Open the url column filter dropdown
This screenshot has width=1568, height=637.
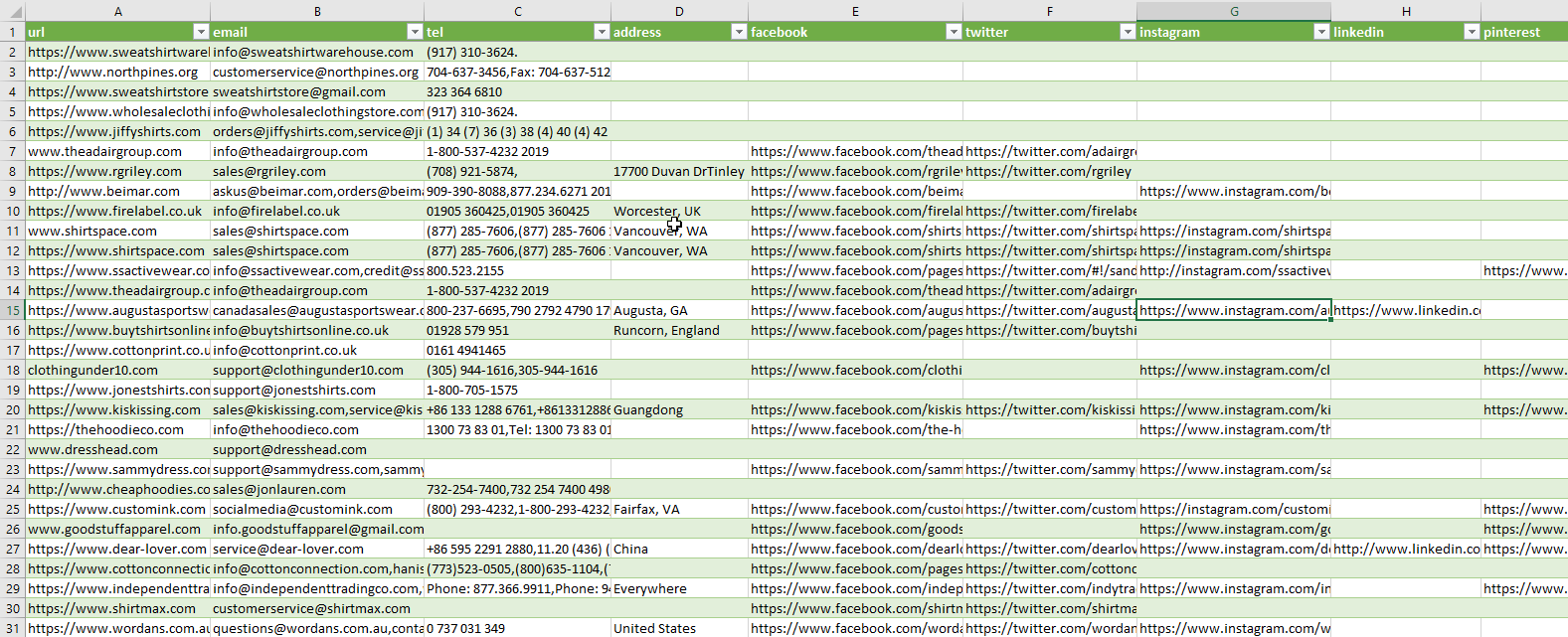(x=201, y=32)
